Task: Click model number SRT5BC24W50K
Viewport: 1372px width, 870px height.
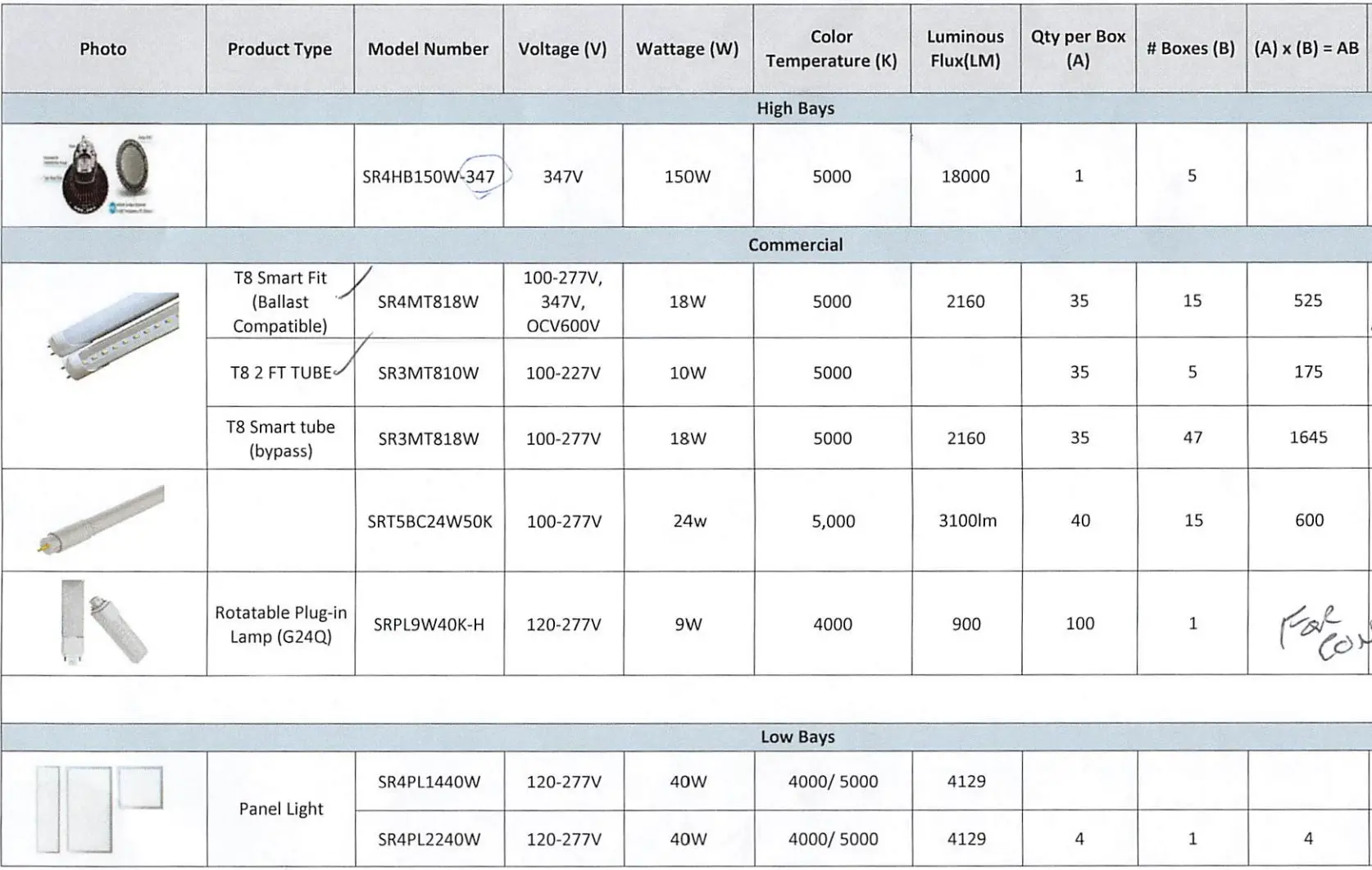Action: [429, 521]
